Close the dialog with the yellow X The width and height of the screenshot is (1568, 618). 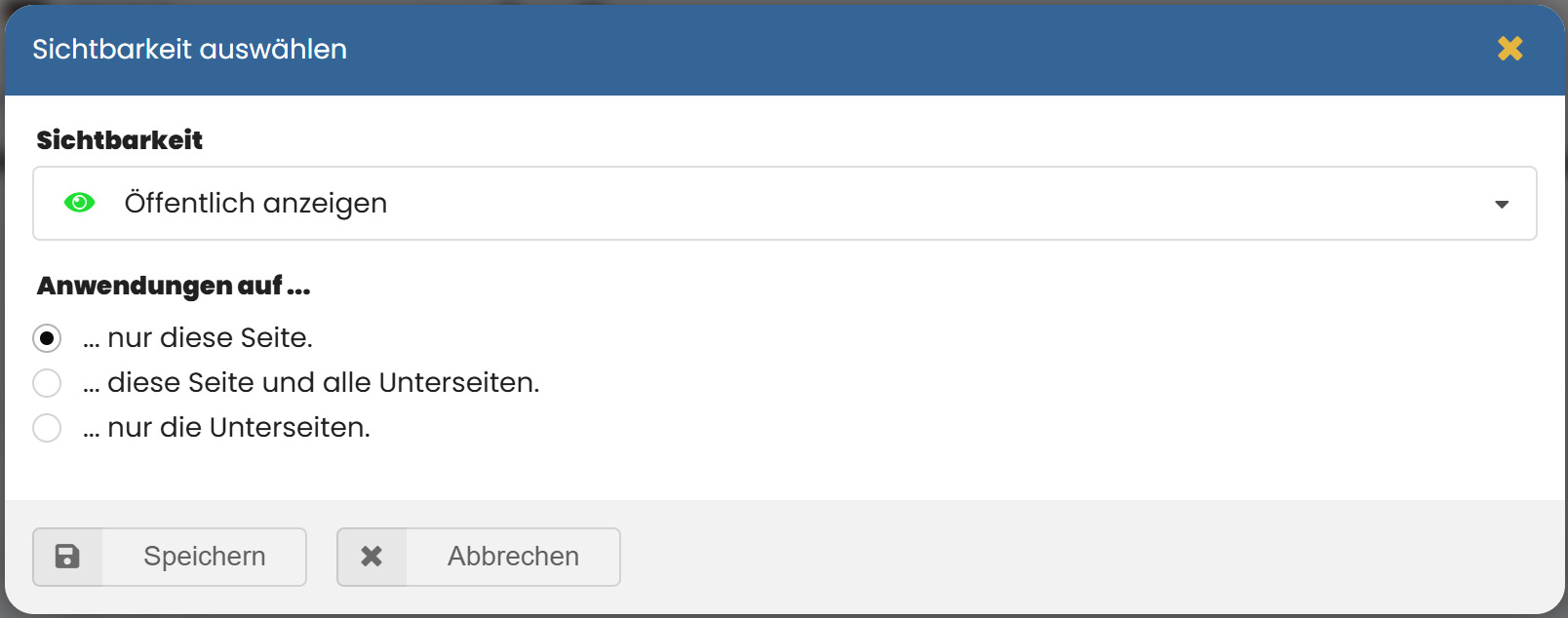pos(1509,49)
